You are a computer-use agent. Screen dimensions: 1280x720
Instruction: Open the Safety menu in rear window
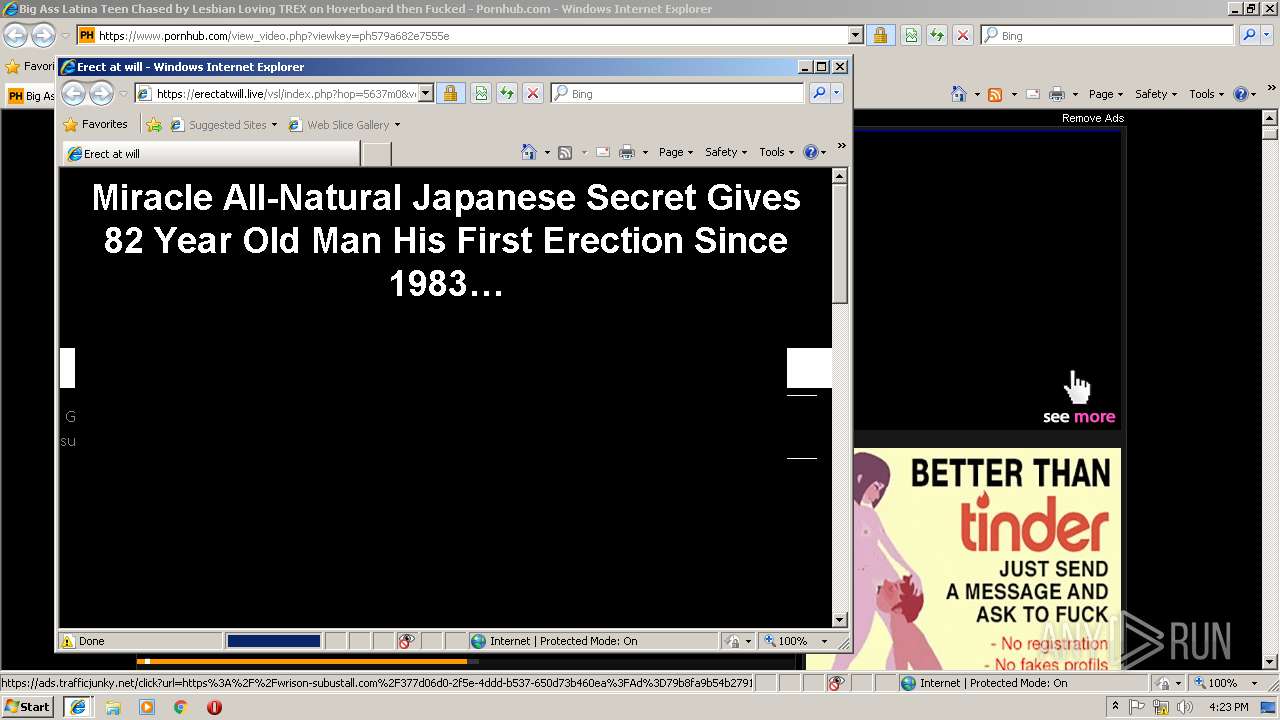click(1155, 94)
